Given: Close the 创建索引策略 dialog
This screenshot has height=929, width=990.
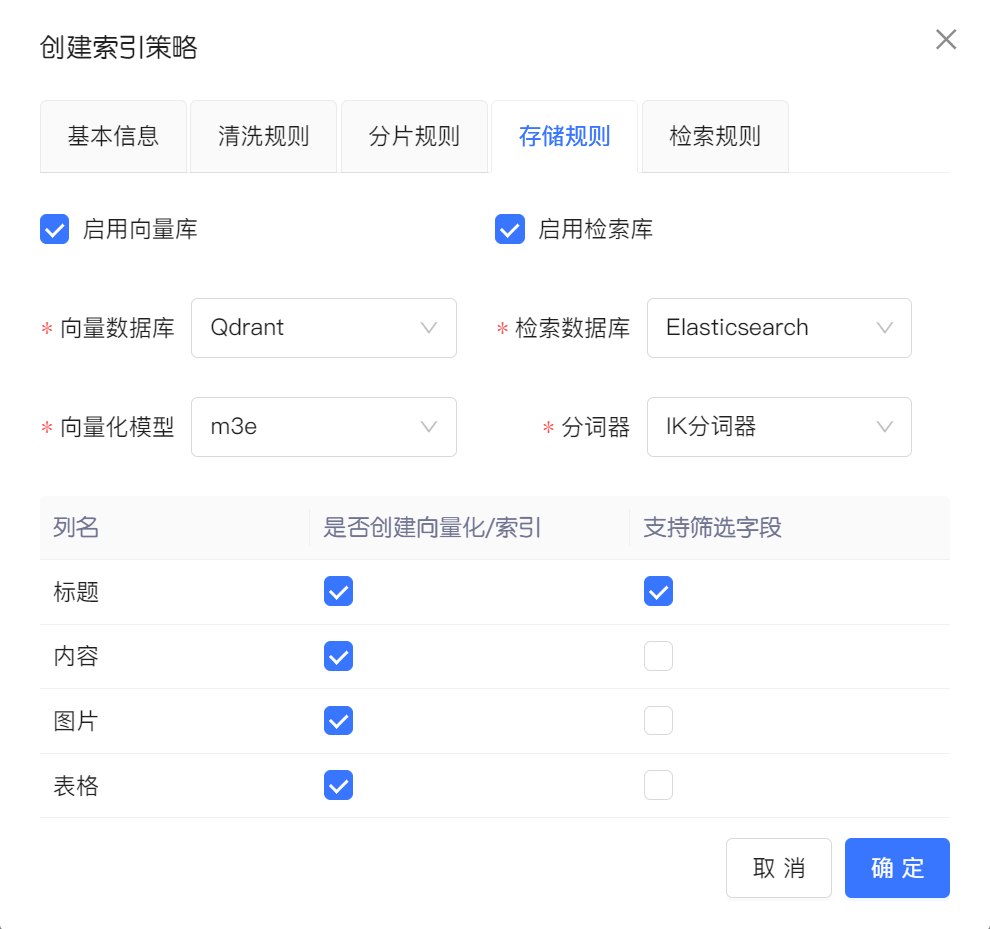Looking at the screenshot, I should [x=945, y=40].
